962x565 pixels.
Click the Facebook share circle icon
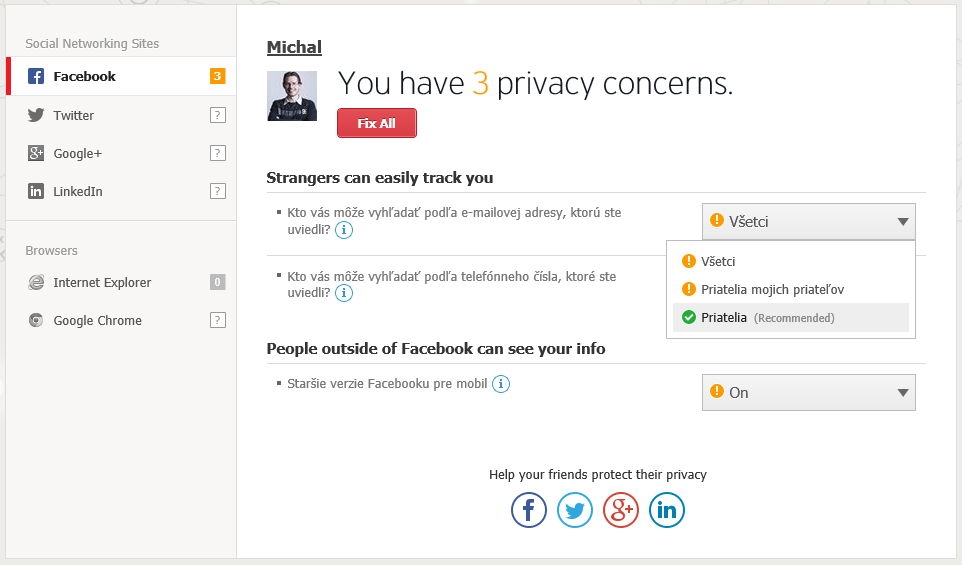pos(529,510)
